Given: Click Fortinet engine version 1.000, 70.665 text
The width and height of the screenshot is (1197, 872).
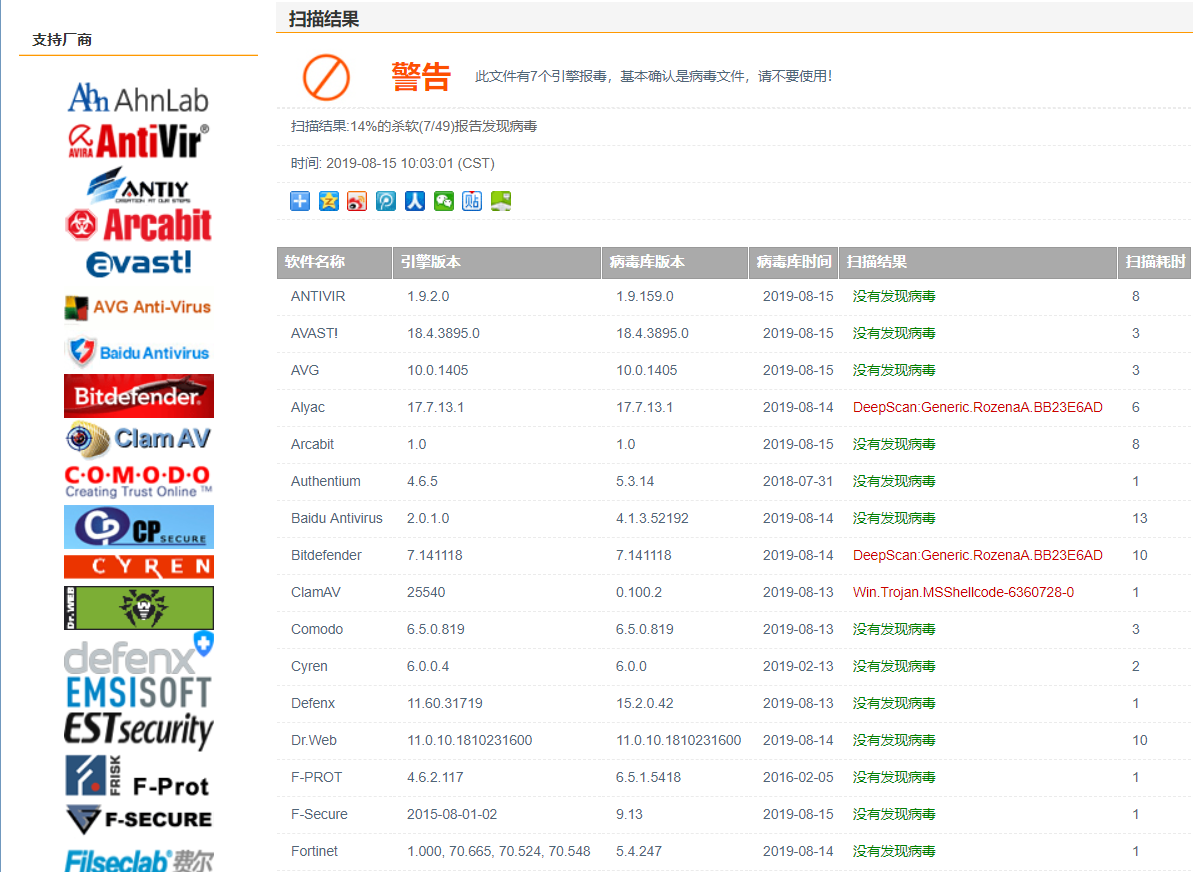Looking at the screenshot, I should [498, 851].
